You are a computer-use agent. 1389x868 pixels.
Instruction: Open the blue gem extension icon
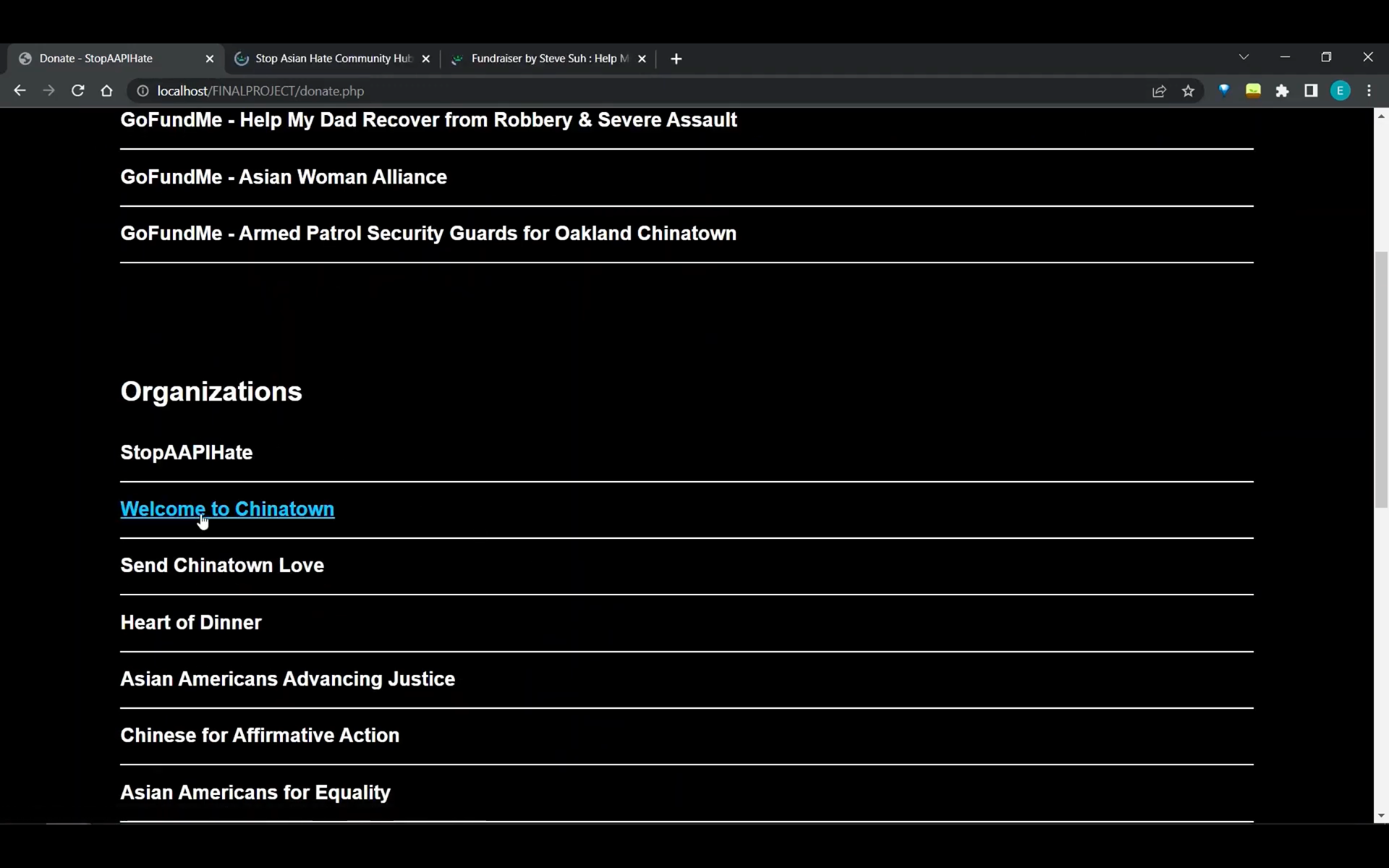pyautogui.click(x=1224, y=90)
